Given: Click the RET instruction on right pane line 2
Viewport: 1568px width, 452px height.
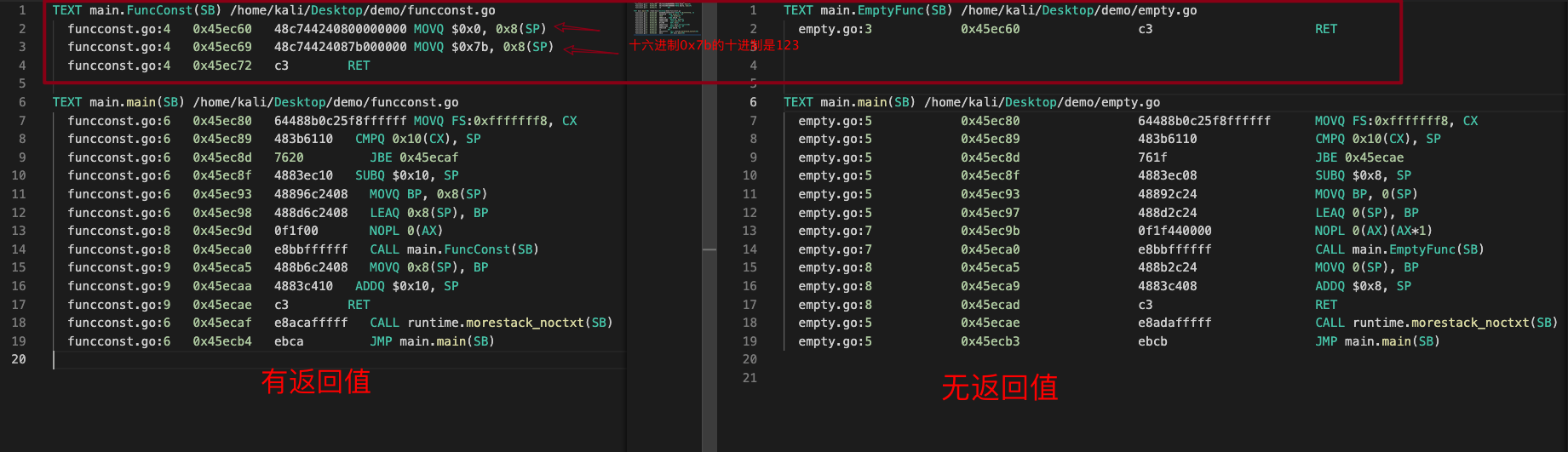Looking at the screenshot, I should click(1325, 29).
